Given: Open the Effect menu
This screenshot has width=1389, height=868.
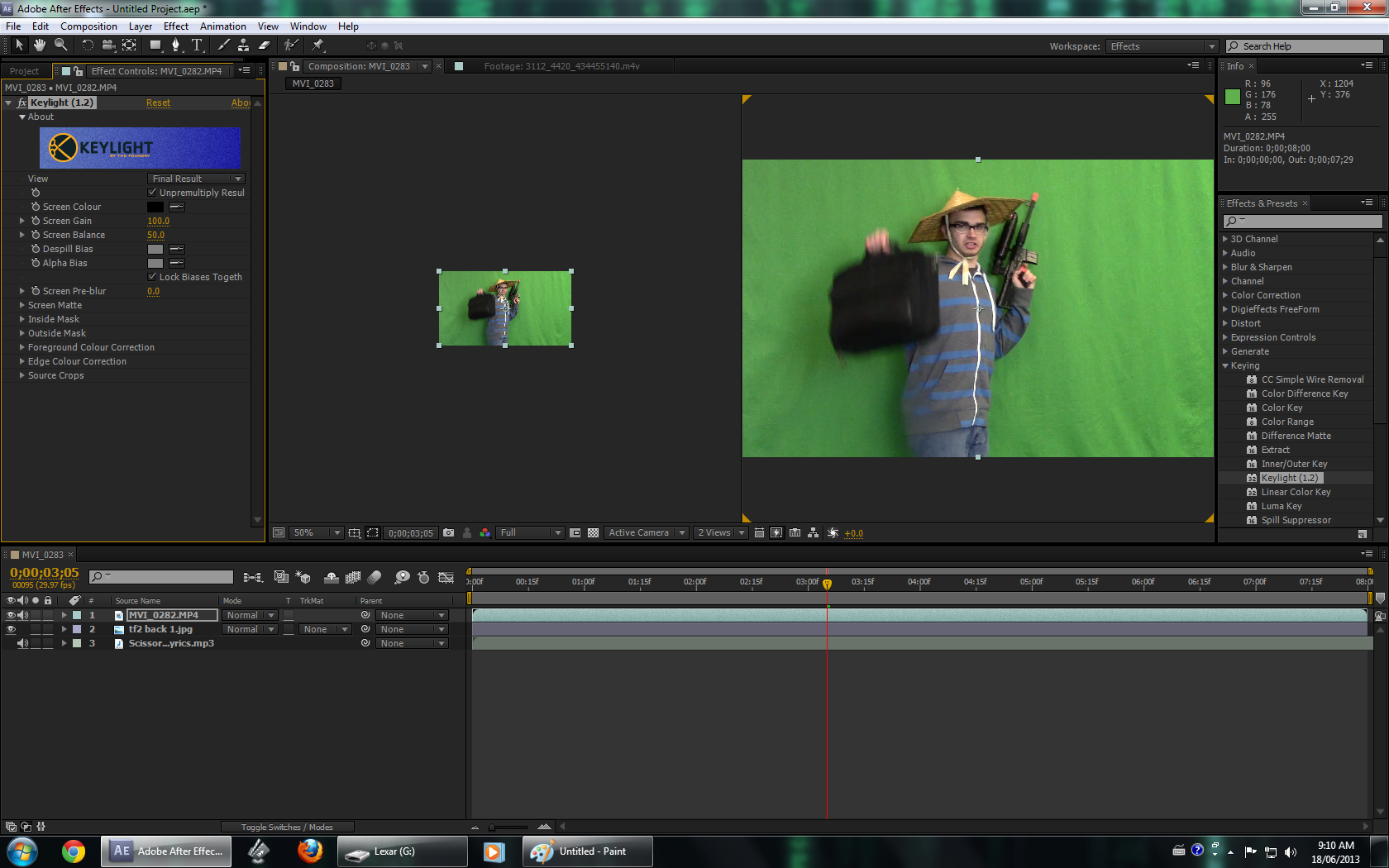Looking at the screenshot, I should [x=175, y=26].
